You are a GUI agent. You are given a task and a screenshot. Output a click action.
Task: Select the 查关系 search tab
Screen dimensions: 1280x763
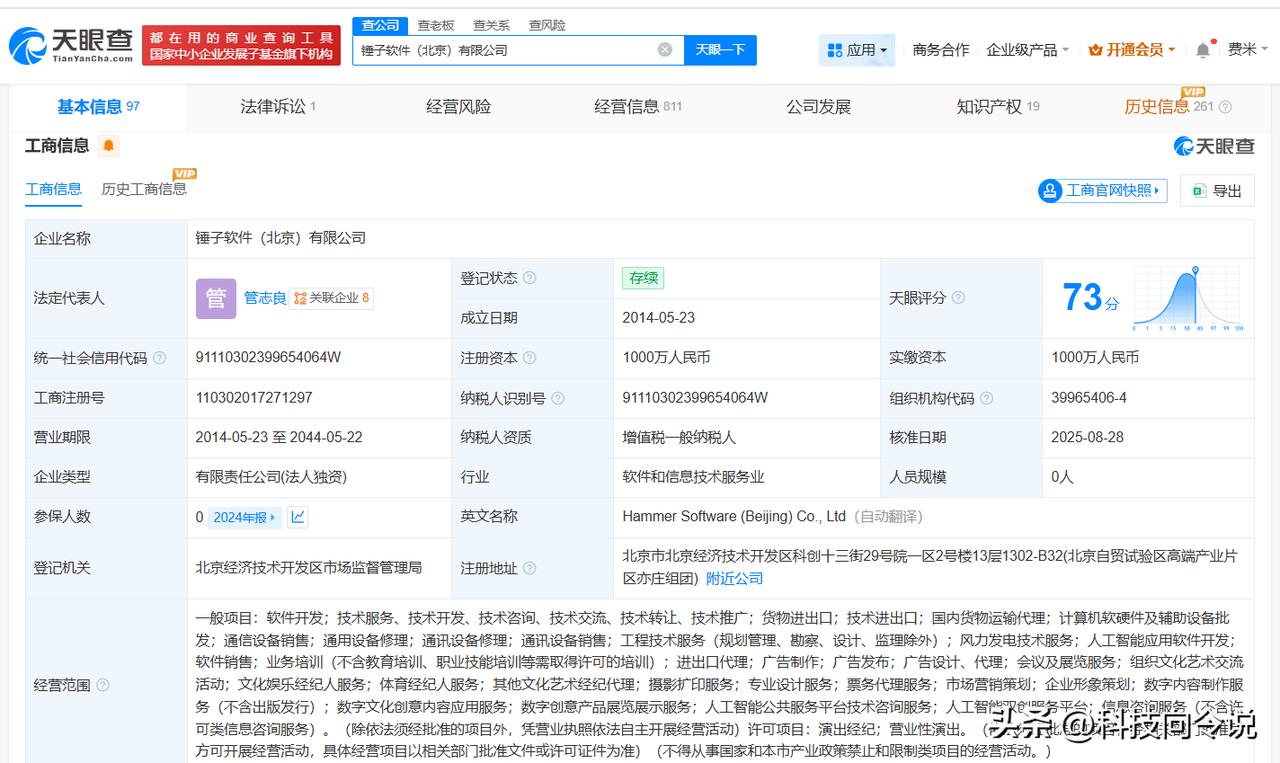pos(491,25)
